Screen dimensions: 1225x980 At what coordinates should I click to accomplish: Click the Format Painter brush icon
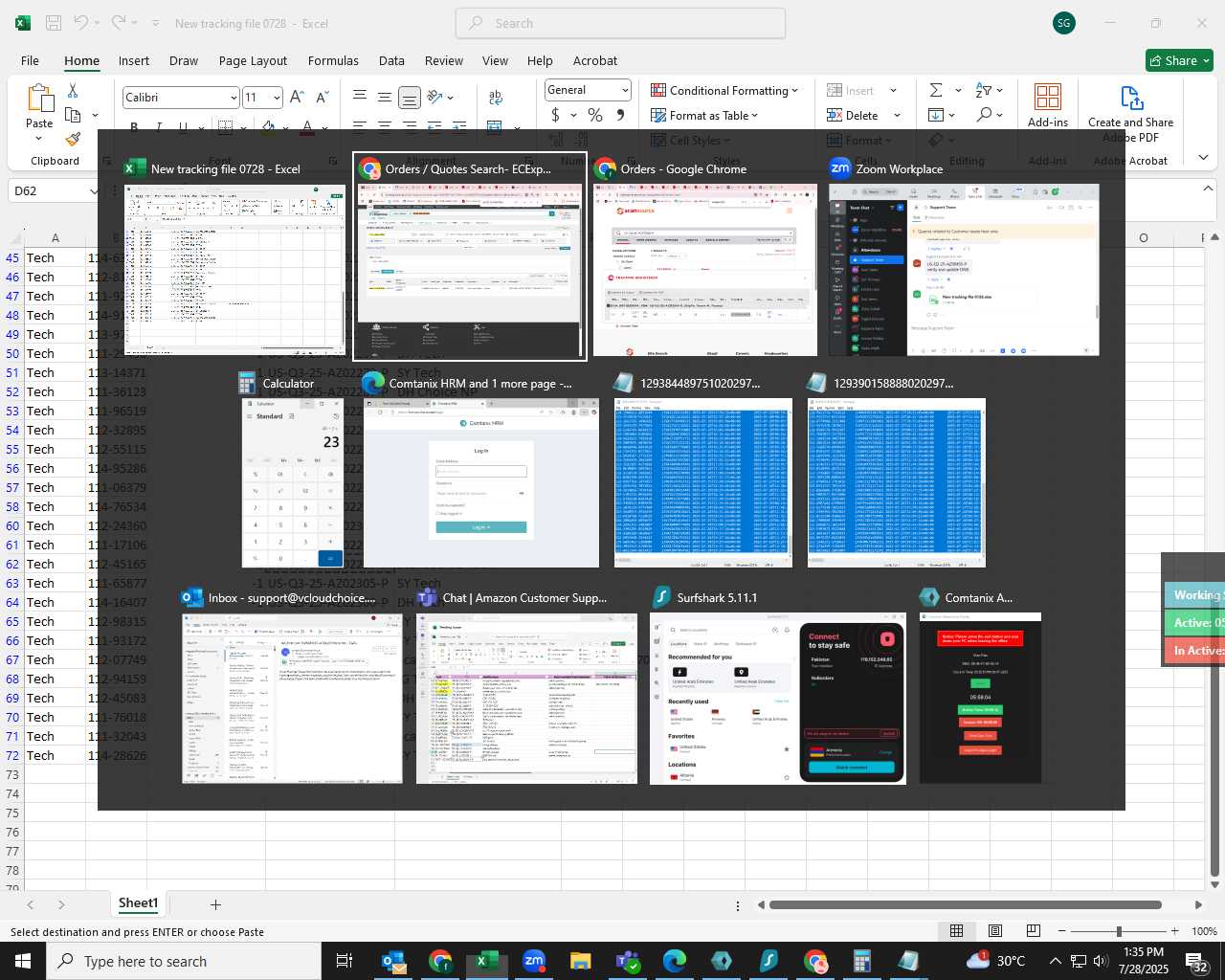click(73, 139)
